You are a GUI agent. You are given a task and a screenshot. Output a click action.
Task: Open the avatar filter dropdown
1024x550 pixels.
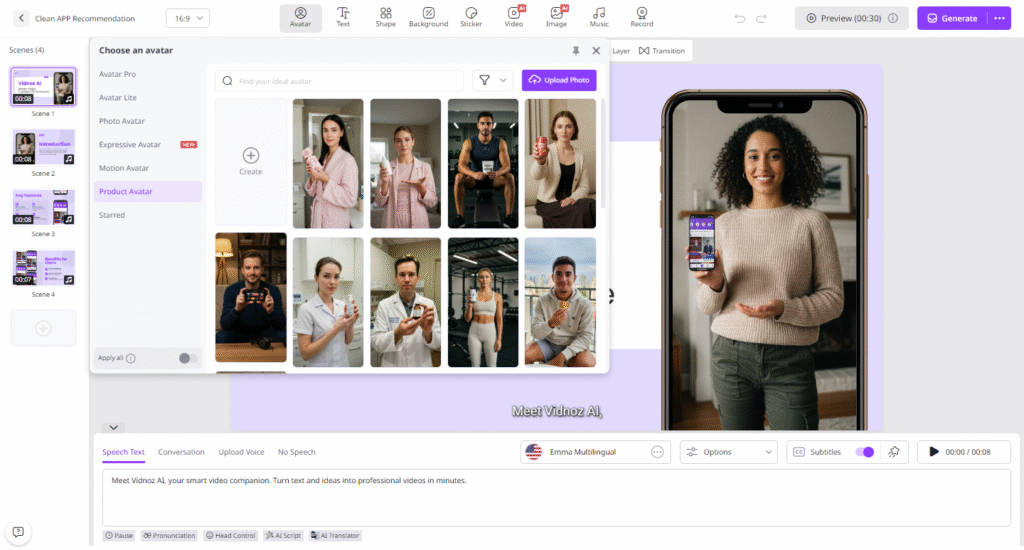pos(491,80)
